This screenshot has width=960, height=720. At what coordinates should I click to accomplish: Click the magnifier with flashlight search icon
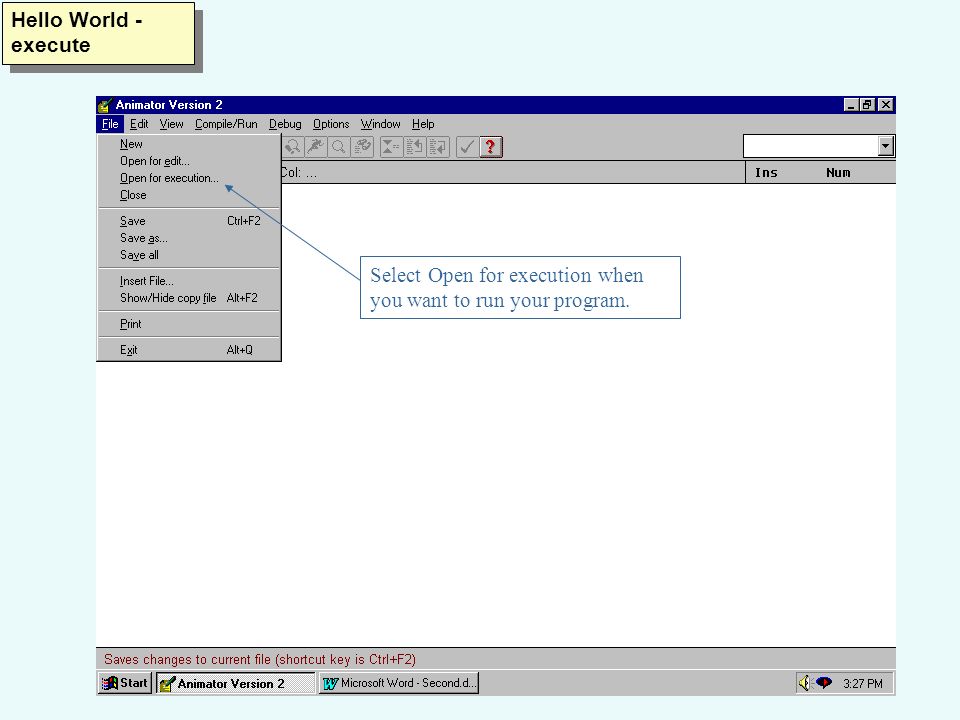tap(293, 147)
